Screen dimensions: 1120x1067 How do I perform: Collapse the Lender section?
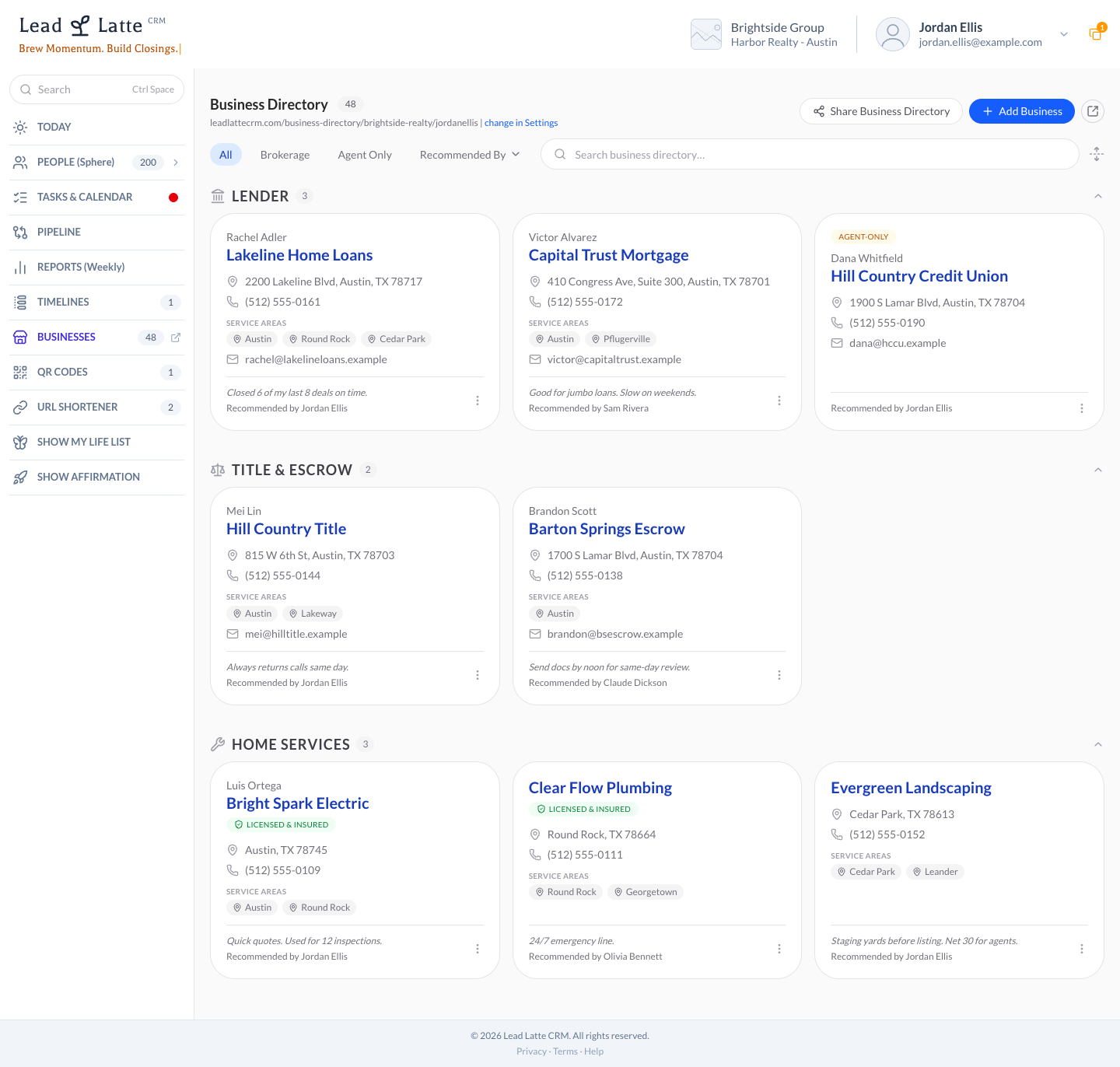coord(1097,196)
